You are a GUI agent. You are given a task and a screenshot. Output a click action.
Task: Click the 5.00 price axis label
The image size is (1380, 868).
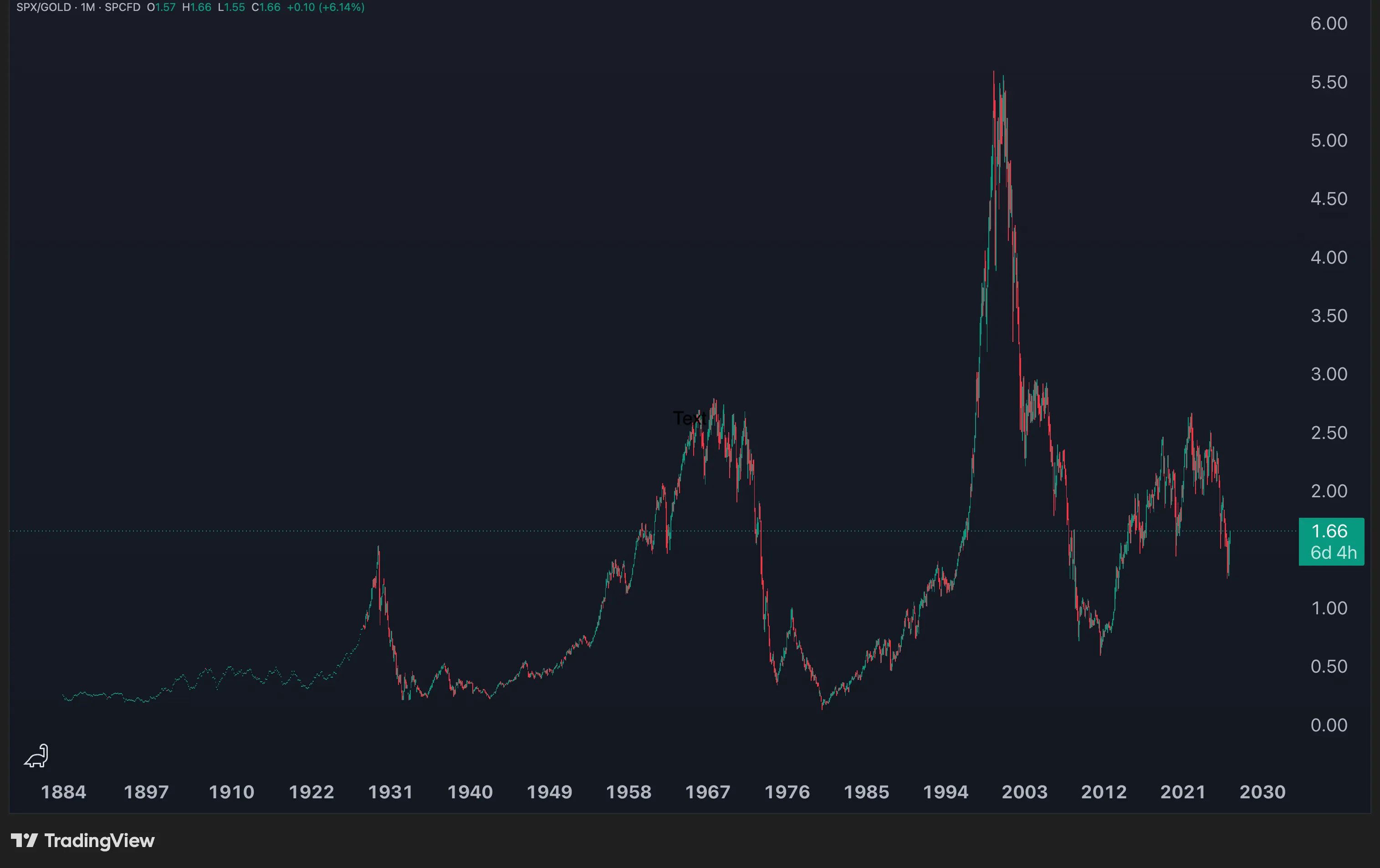coord(1329,140)
